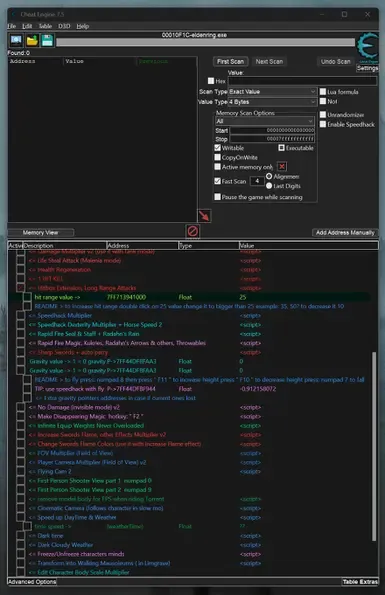Click the scan progress bar

pyautogui.click(x=206, y=42)
